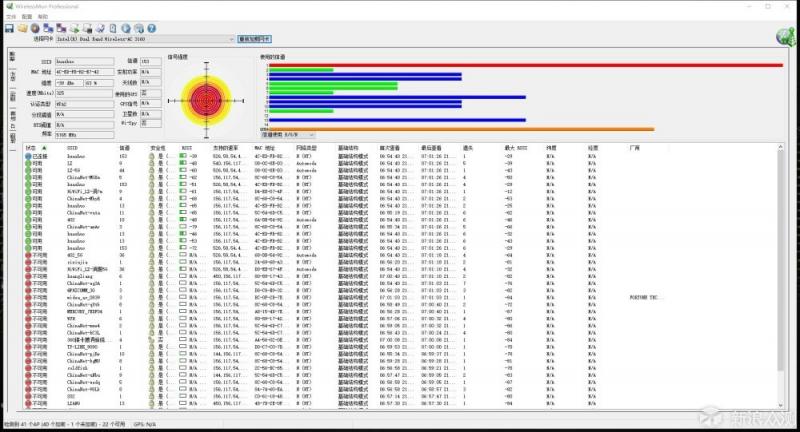Screen dimensions: 800x432
Task: Click the 认证类型 field
Action: [x=84, y=104]
